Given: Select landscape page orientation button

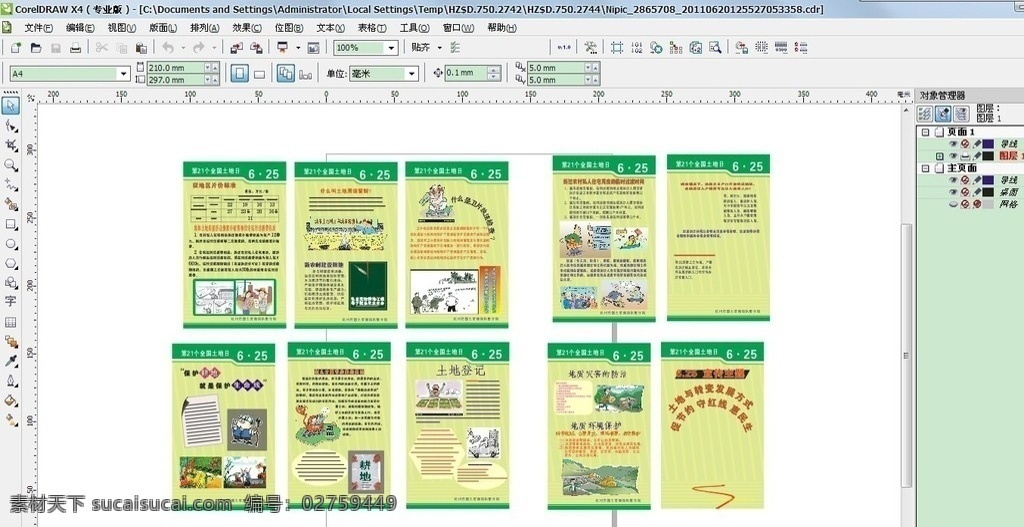Looking at the screenshot, I should tap(259, 74).
